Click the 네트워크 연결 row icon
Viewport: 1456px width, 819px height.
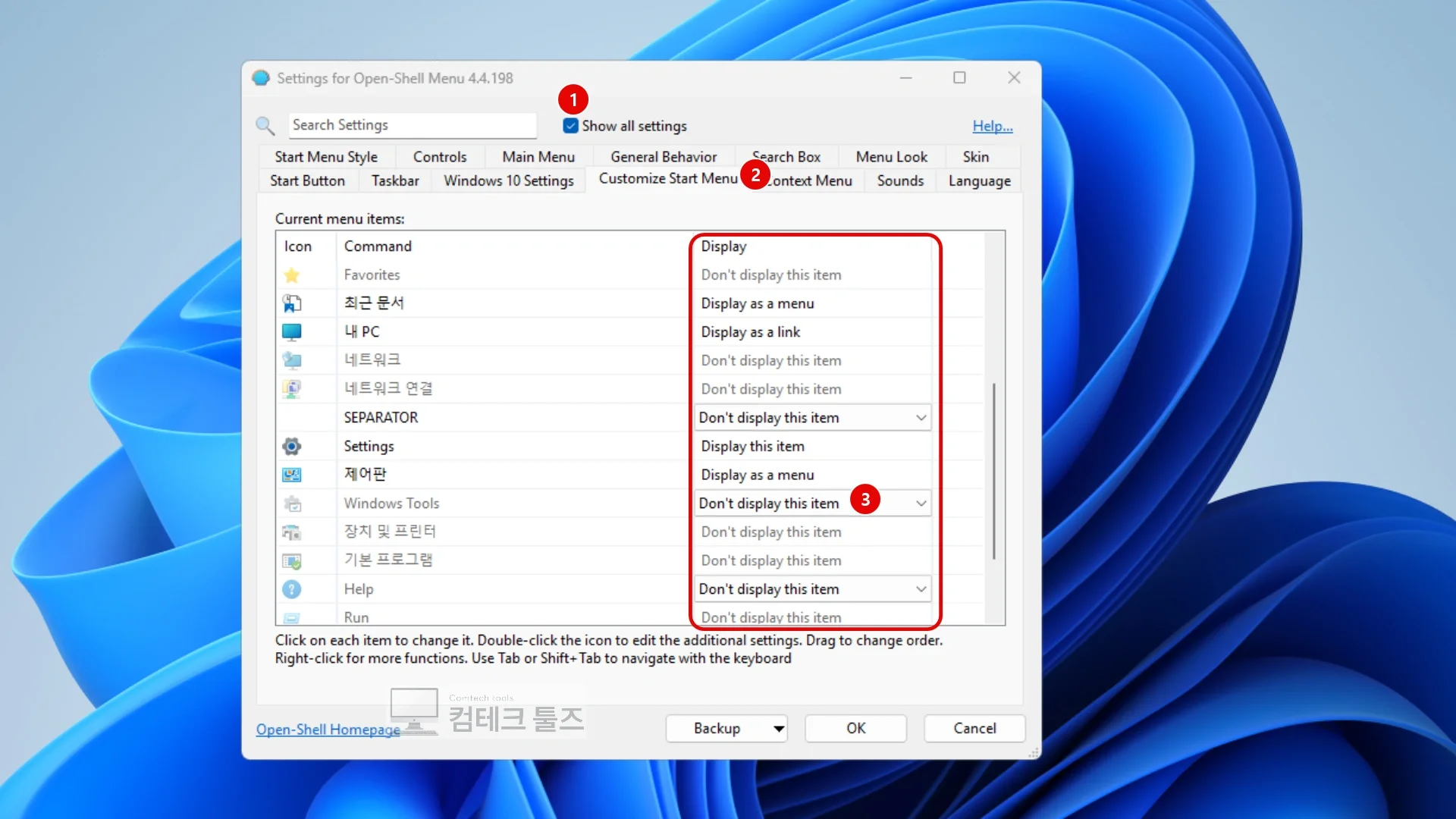[x=291, y=389]
